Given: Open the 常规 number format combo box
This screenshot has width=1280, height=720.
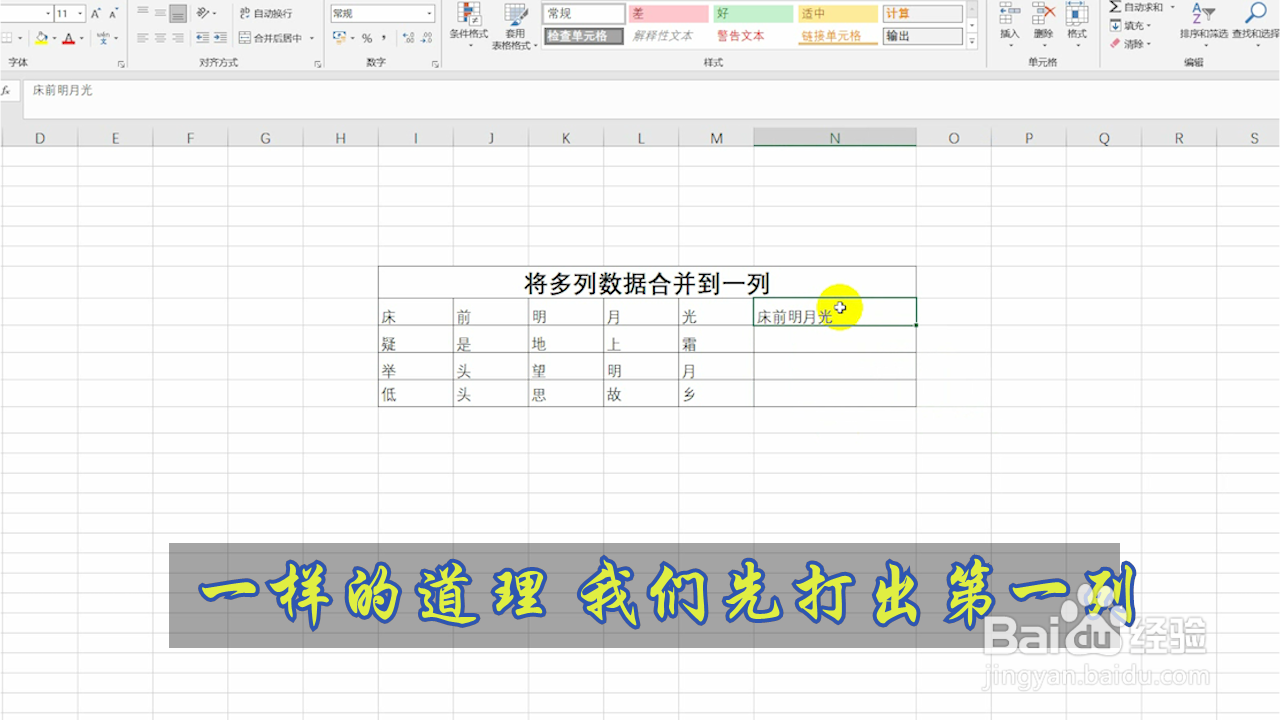Looking at the screenshot, I should point(382,14).
